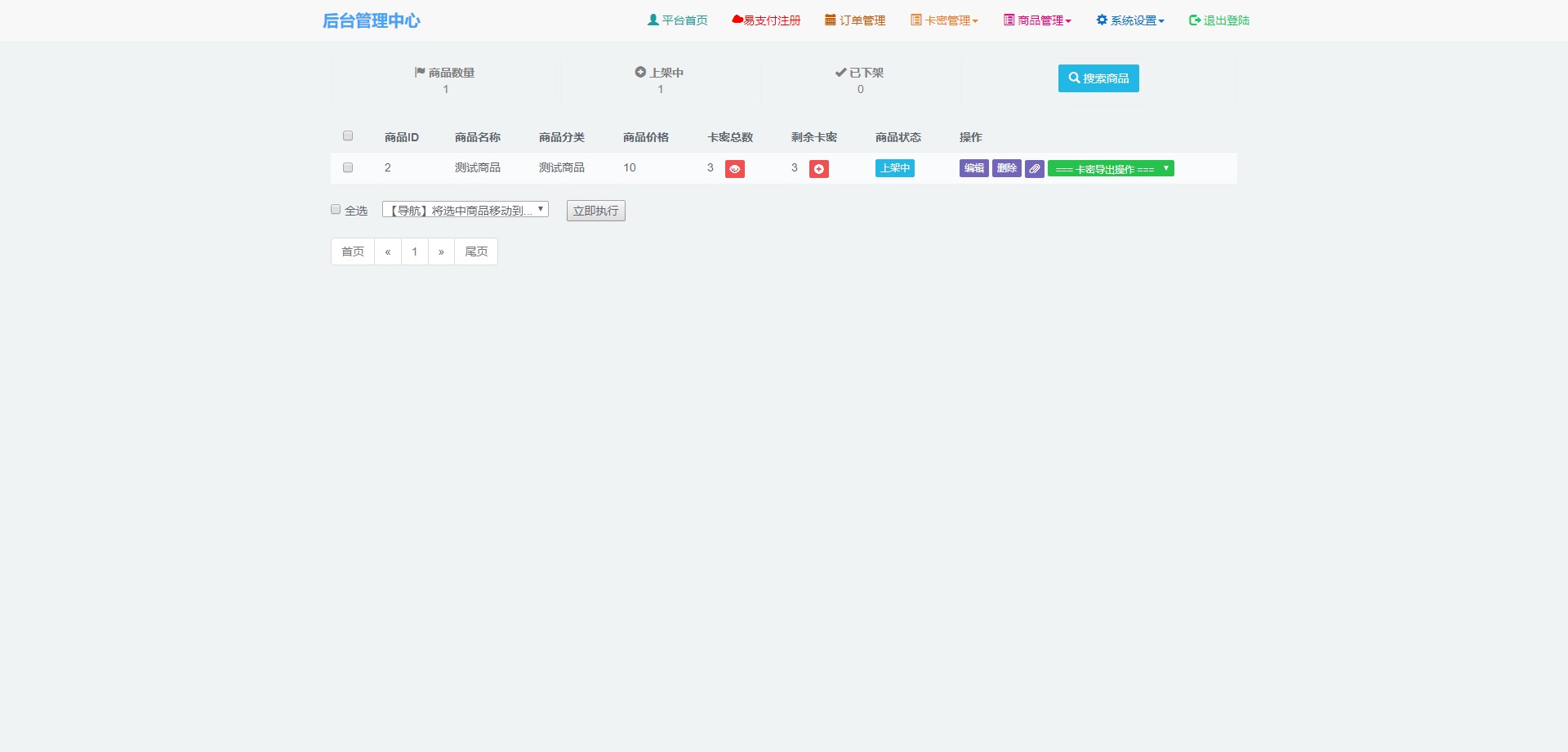Open the 易支付注册 cloud link
The width and height of the screenshot is (1568, 752).
pyautogui.click(x=766, y=20)
